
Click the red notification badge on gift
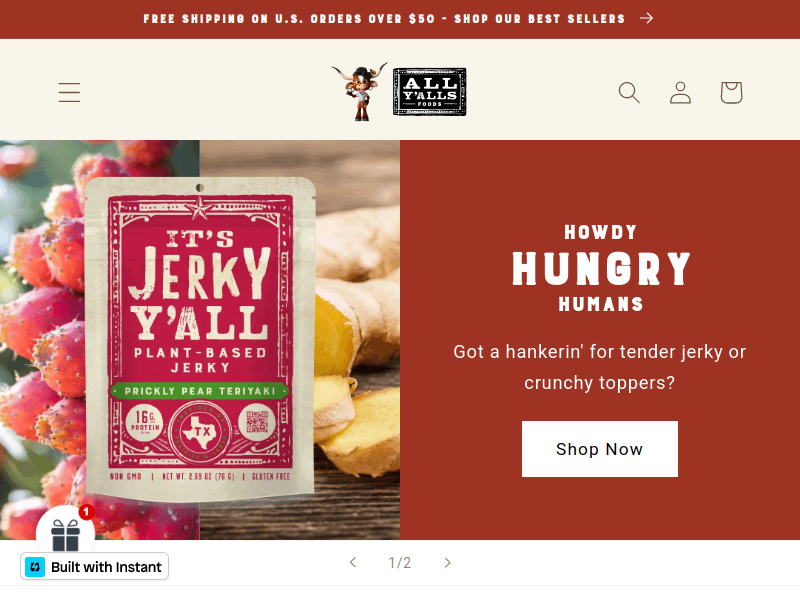(x=87, y=511)
